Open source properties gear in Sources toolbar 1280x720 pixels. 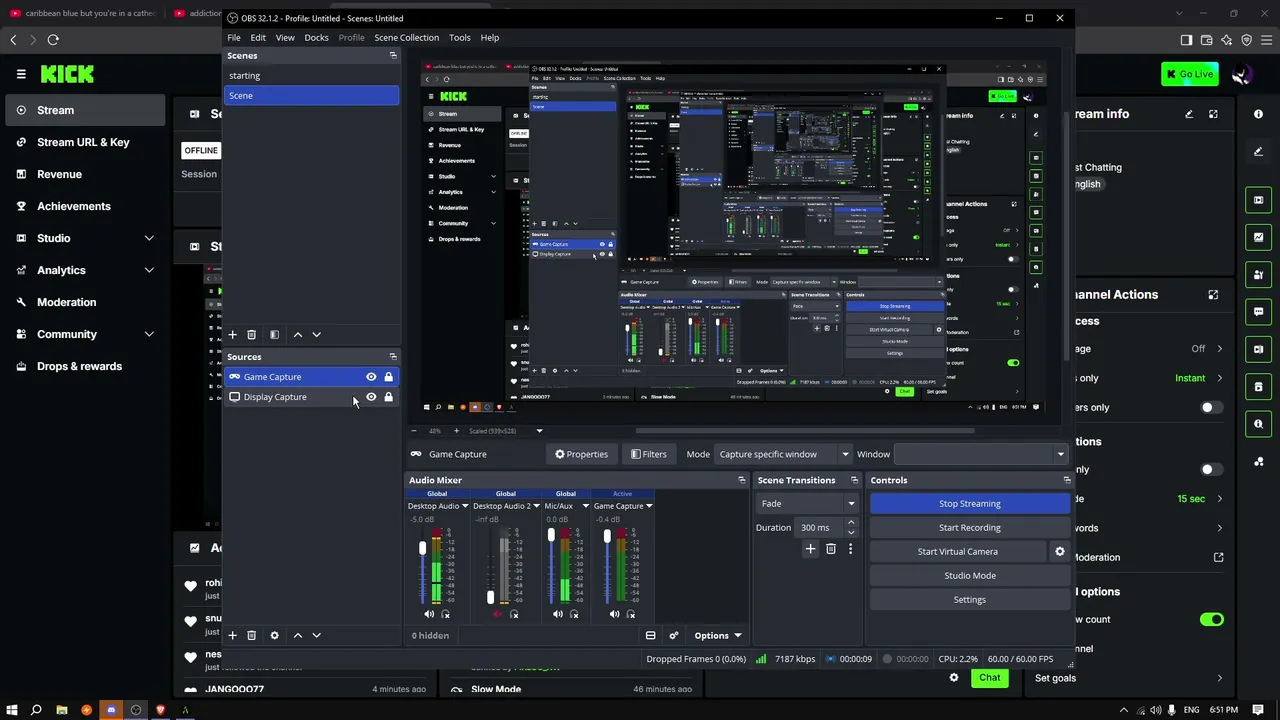coord(274,635)
